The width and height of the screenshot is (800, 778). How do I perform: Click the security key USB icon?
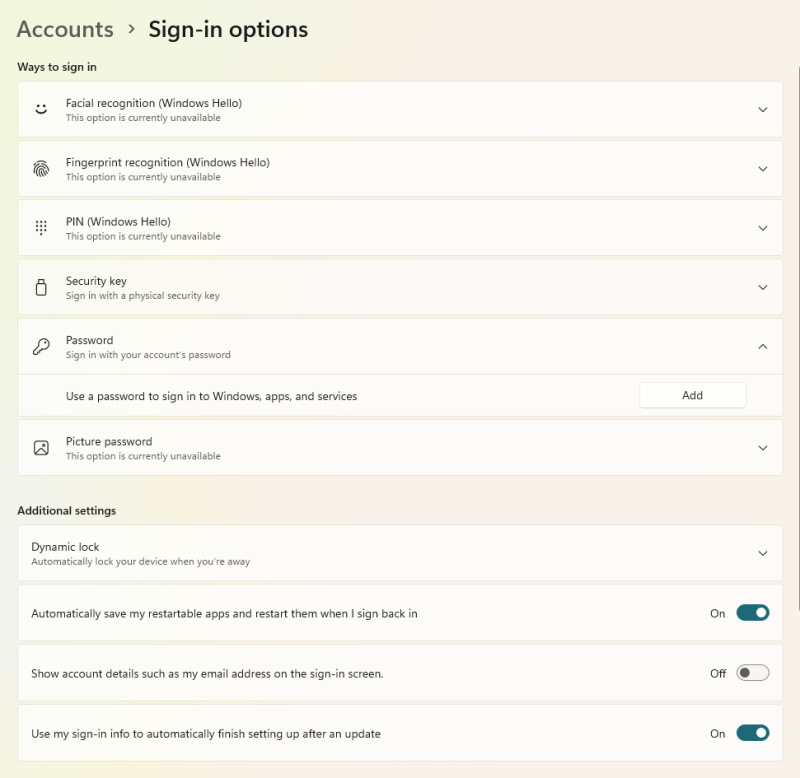pos(41,288)
